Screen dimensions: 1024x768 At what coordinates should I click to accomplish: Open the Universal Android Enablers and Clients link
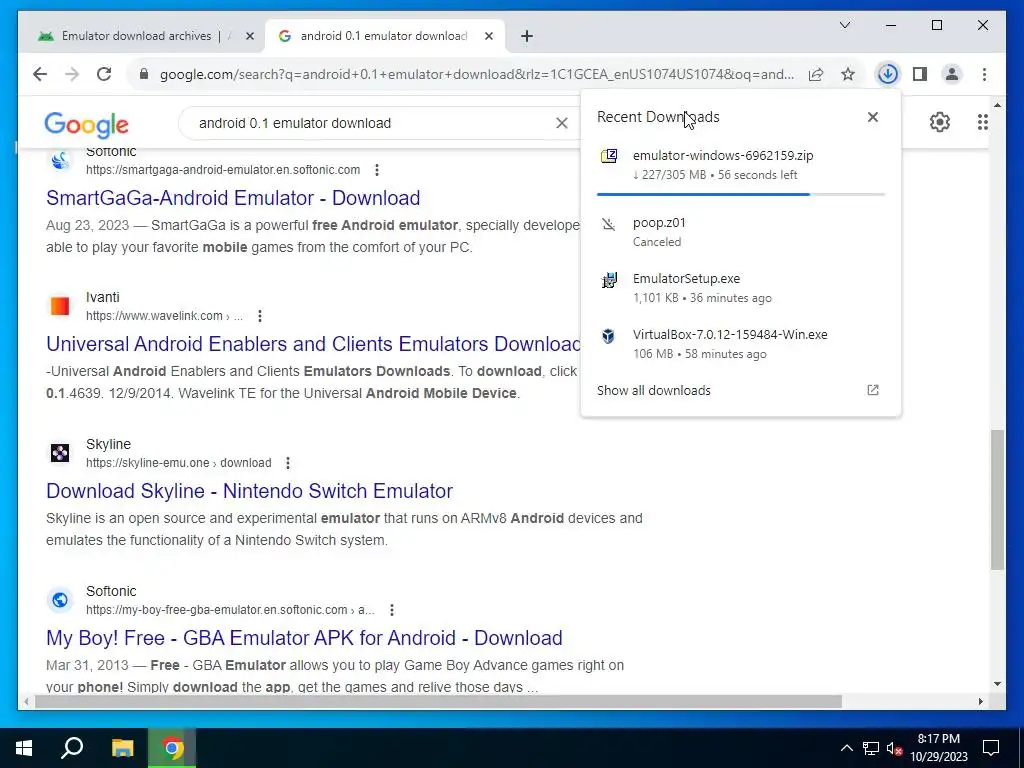coord(313,344)
